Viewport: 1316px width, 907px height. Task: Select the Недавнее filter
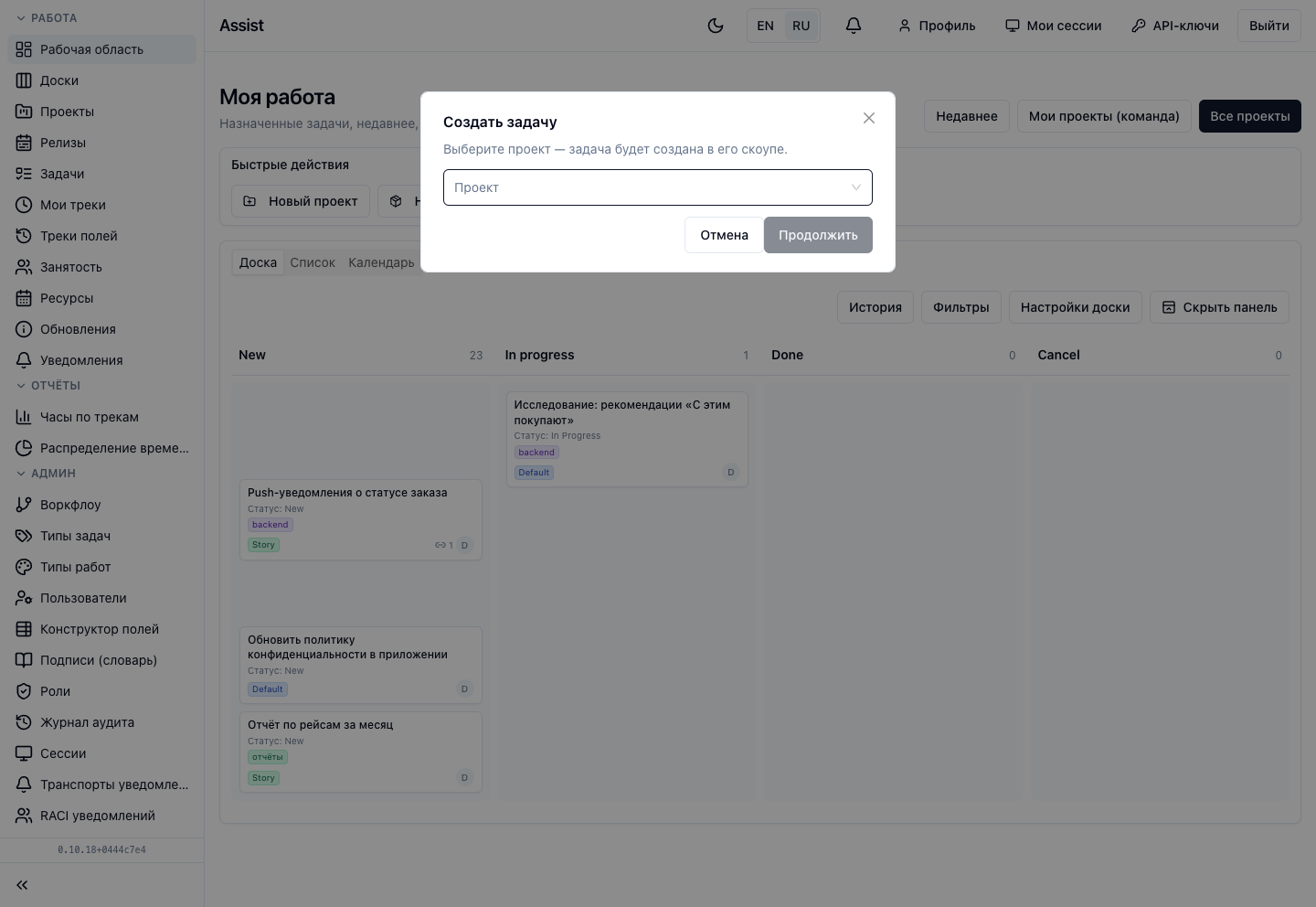click(x=967, y=116)
